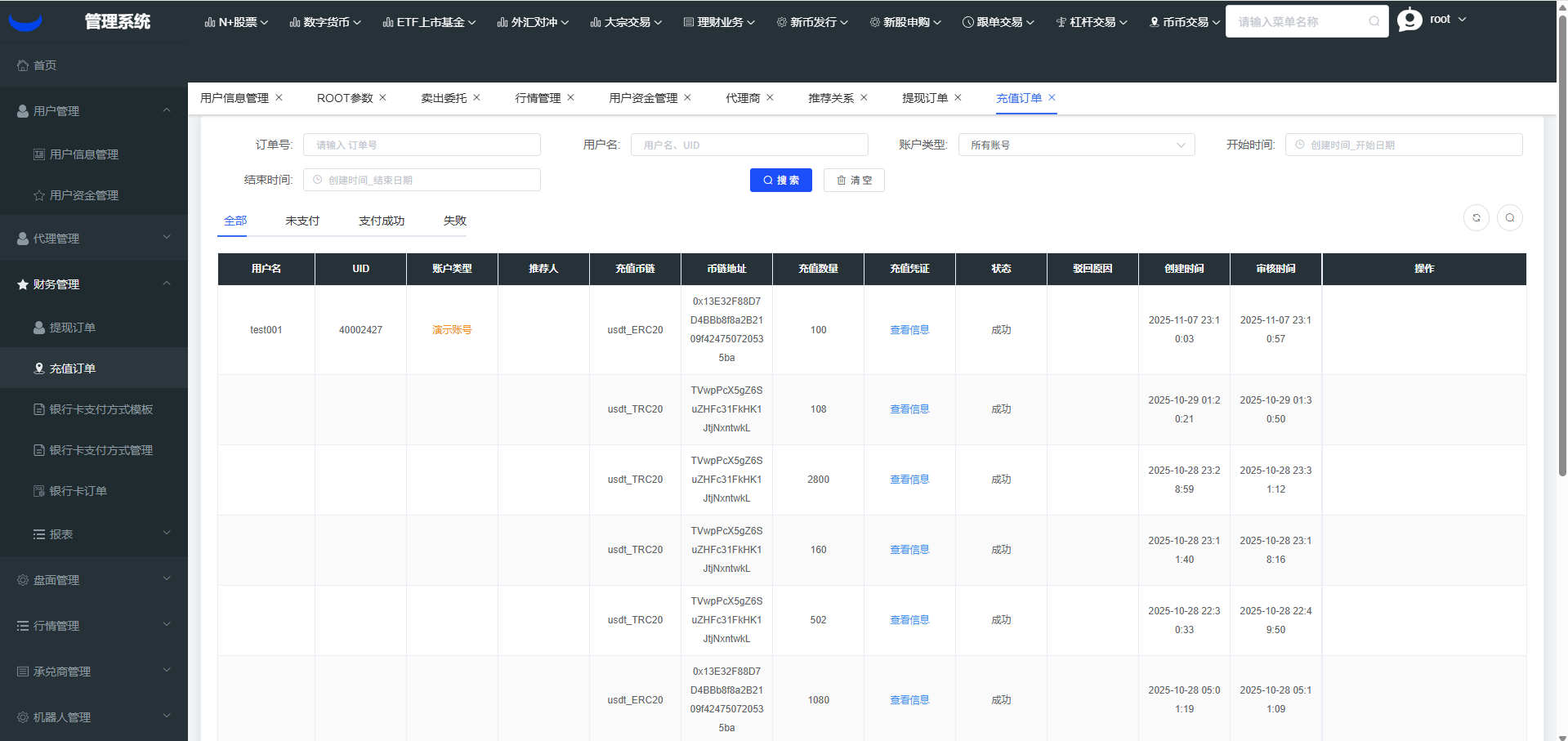The height and width of the screenshot is (741, 1568).
Task: Close the 提现订单 tab with its X icon
Action: 958,97
